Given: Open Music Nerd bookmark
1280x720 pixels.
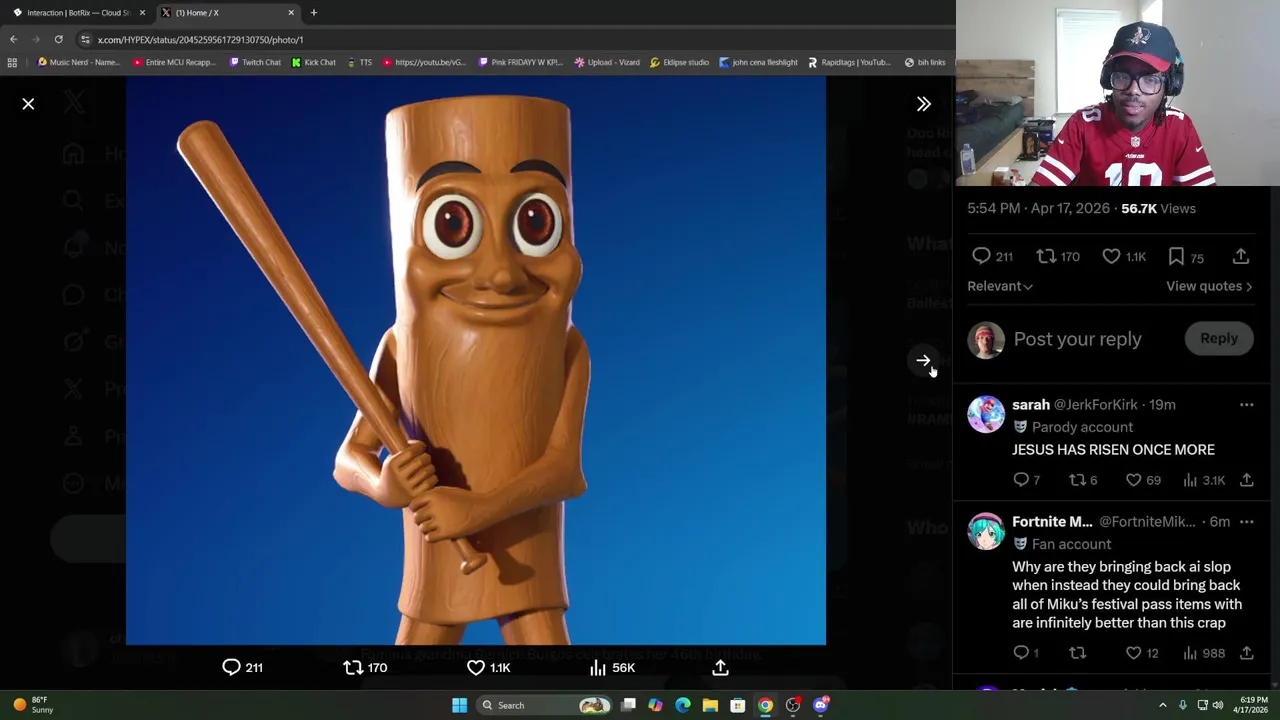Looking at the screenshot, I should 78,62.
